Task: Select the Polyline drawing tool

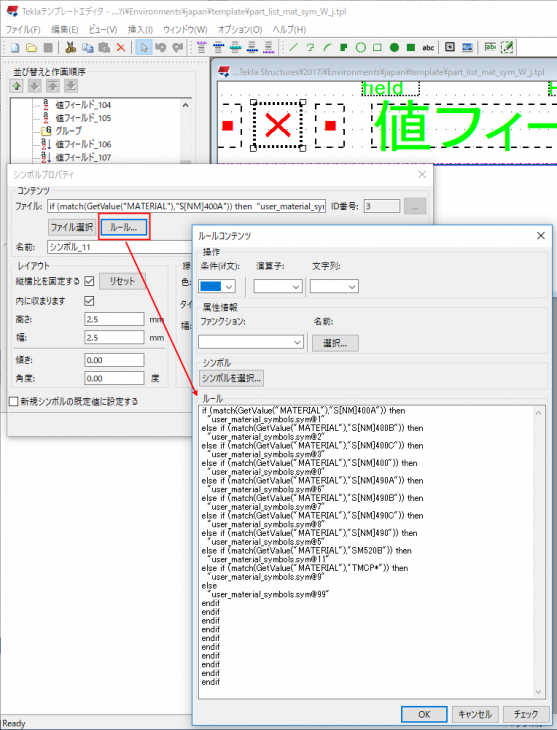Action: pyautogui.click(x=310, y=47)
